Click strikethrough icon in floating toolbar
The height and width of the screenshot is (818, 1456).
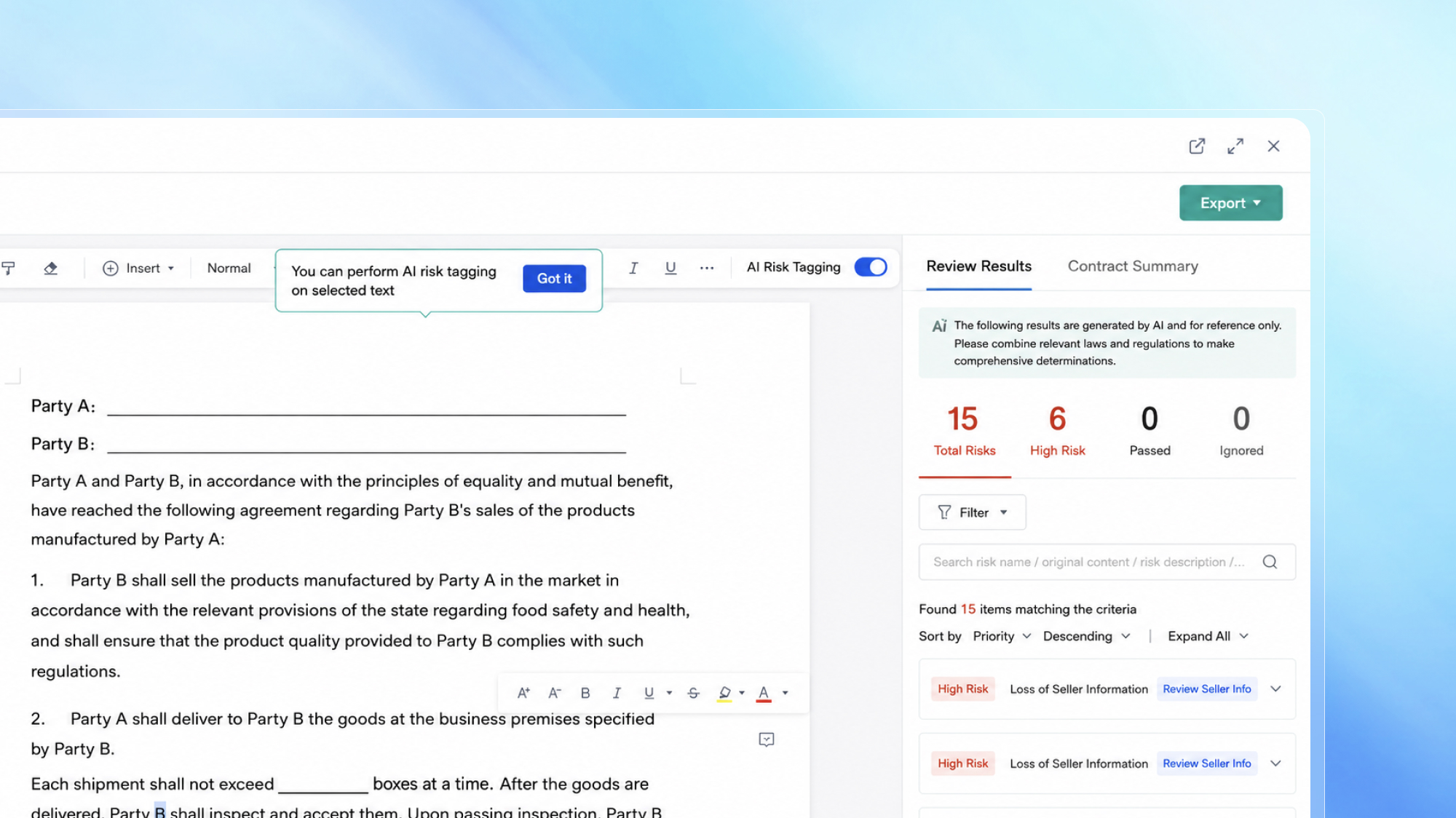[x=694, y=693]
